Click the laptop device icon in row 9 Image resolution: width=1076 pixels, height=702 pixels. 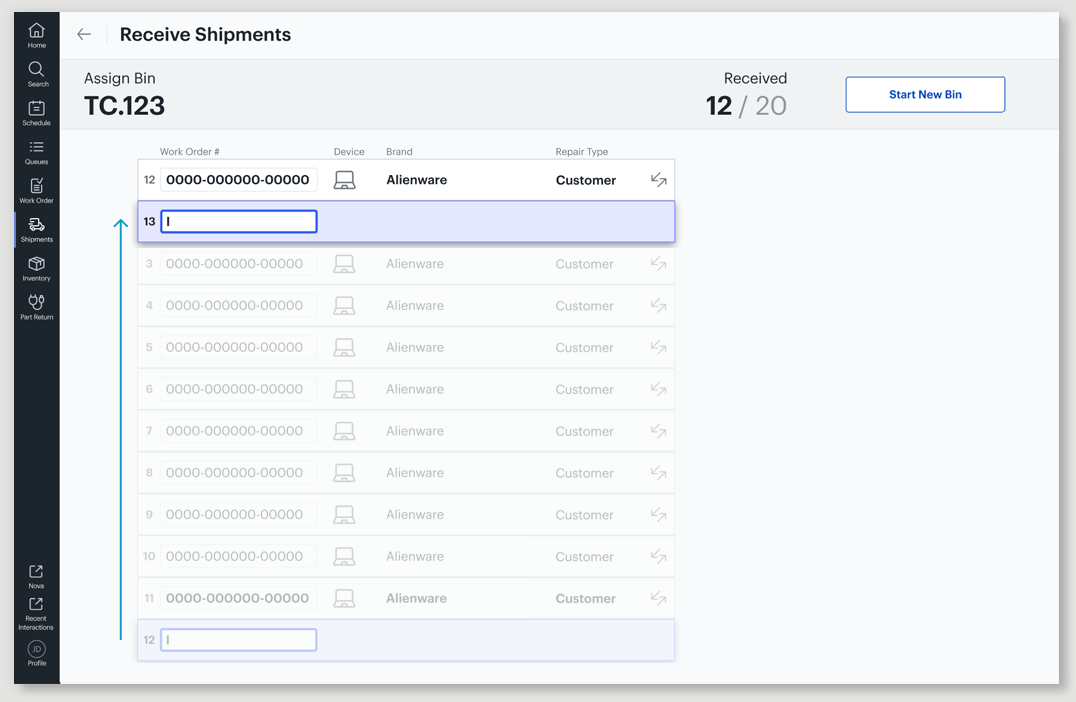(344, 515)
